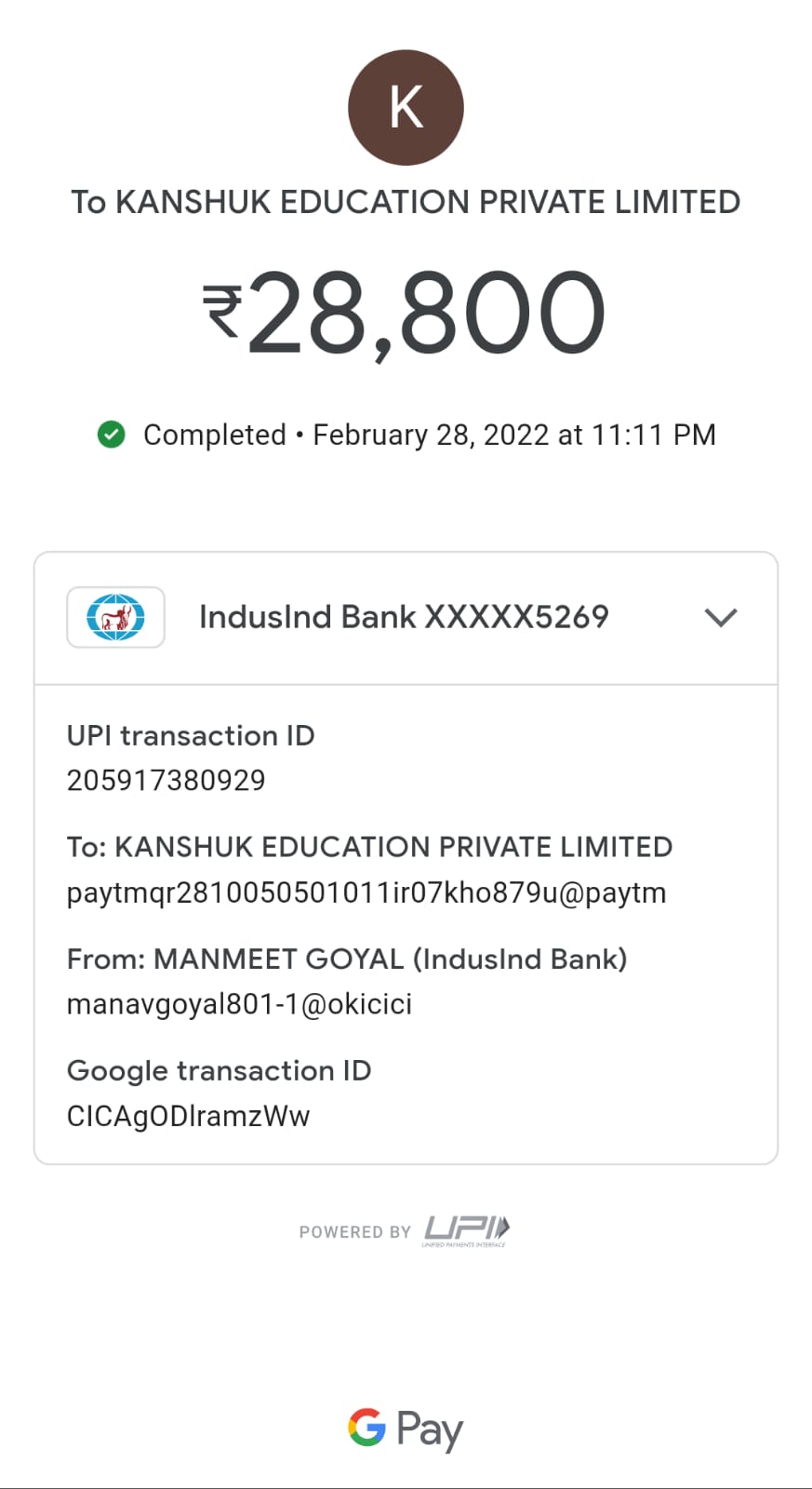This screenshot has width=812, height=1489.
Task: Click the POWERED BY text
Action: pos(354,1232)
